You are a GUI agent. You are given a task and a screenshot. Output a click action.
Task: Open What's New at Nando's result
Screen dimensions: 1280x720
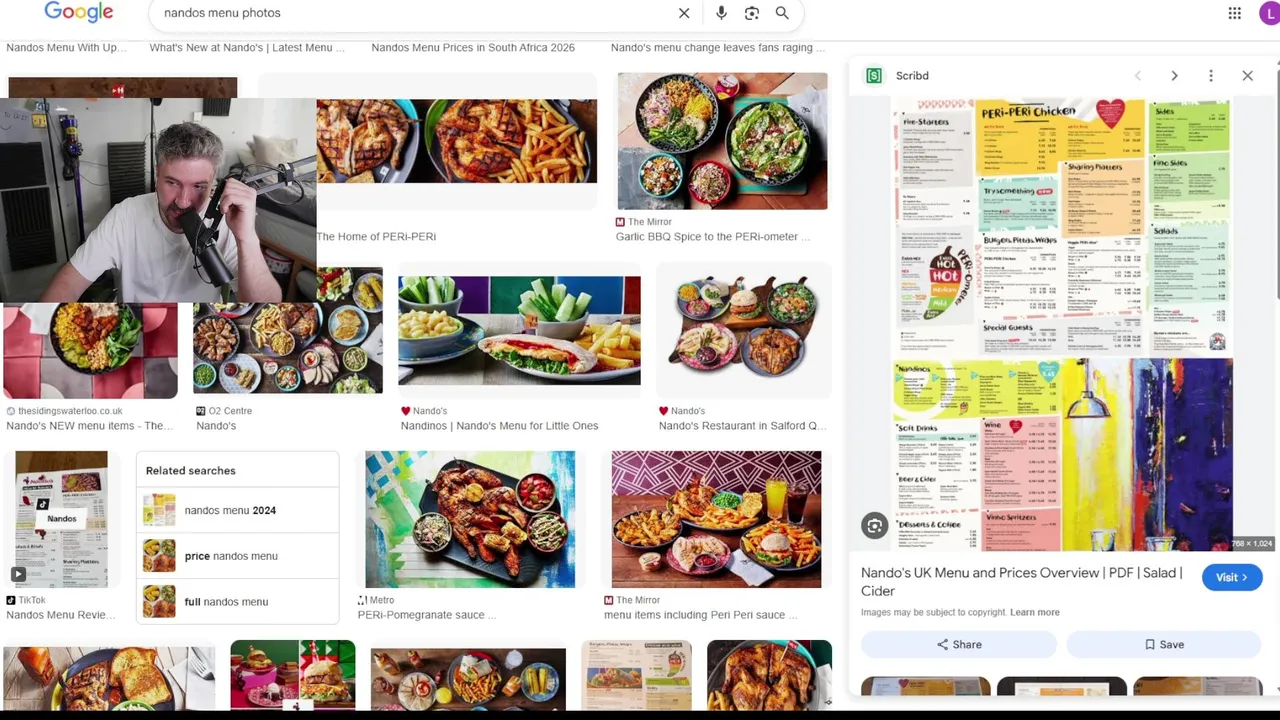(247, 47)
